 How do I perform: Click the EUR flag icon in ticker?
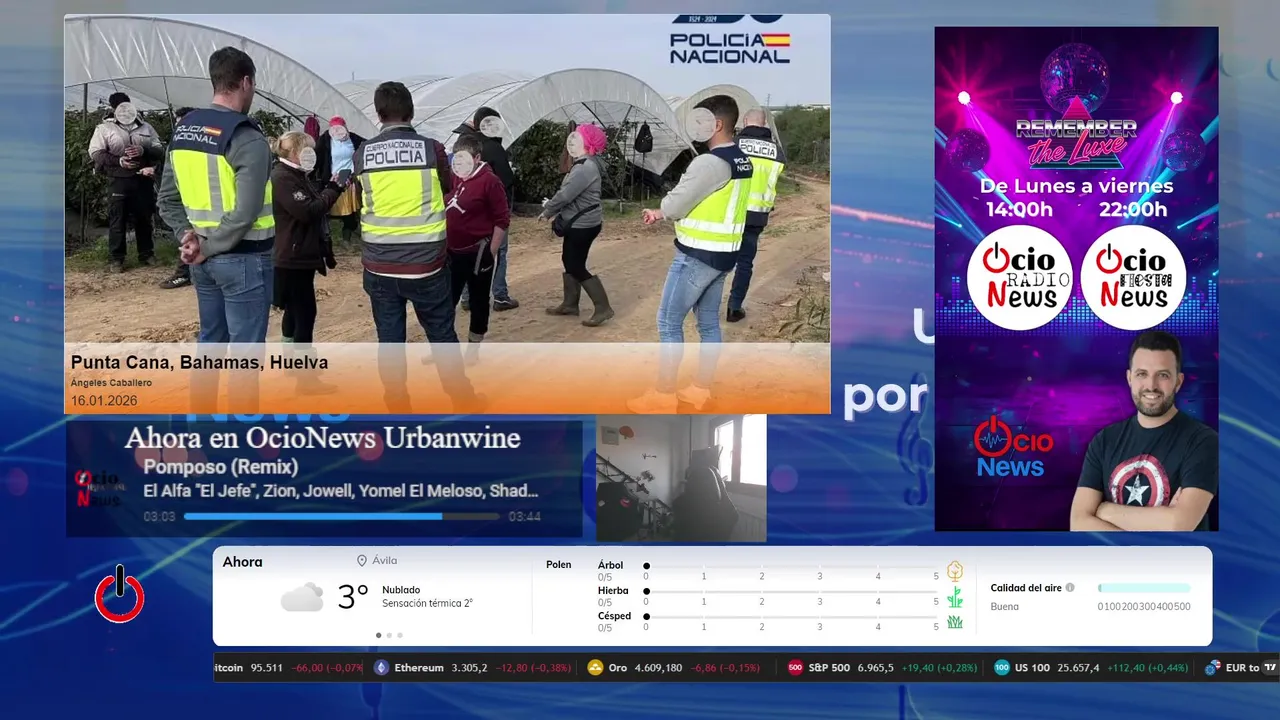point(1212,668)
